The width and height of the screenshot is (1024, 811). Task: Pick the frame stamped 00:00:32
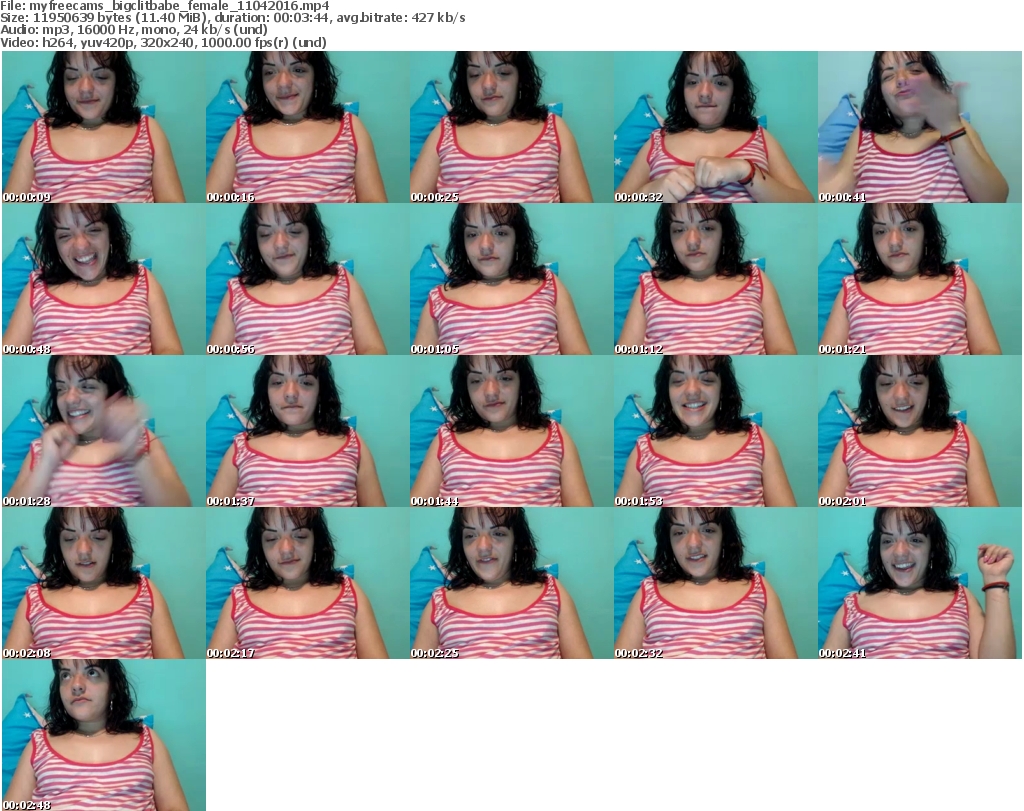coord(715,127)
